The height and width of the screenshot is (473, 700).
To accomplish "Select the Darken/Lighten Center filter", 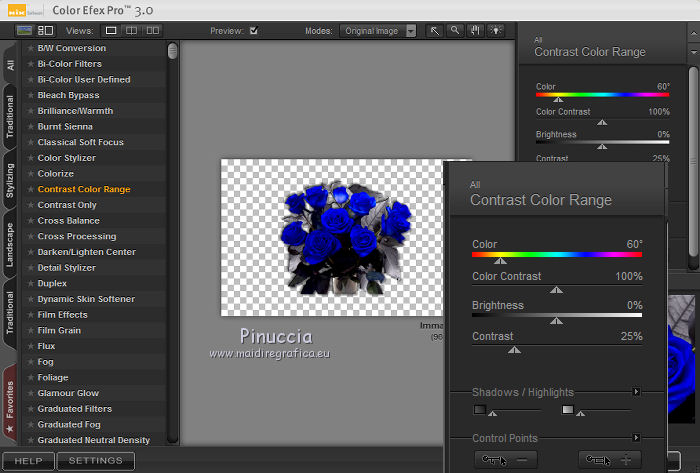I will tap(87, 252).
